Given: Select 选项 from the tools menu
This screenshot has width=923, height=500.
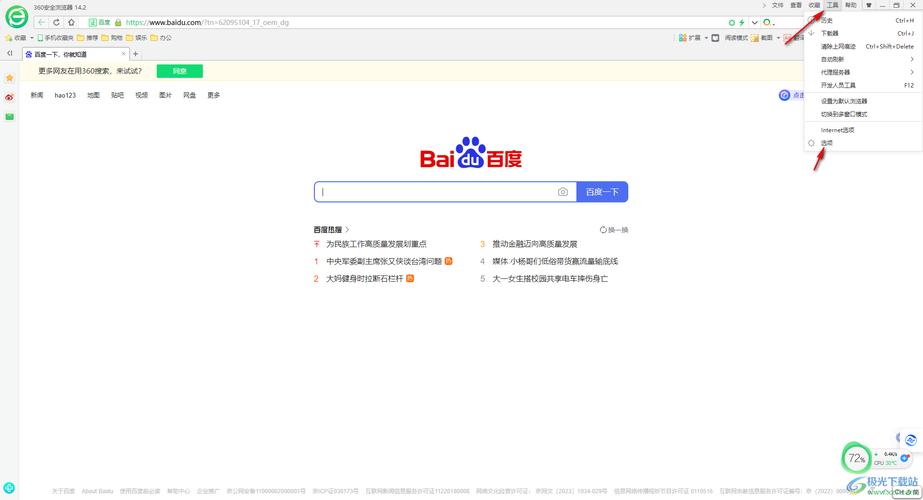Looking at the screenshot, I should (x=827, y=143).
